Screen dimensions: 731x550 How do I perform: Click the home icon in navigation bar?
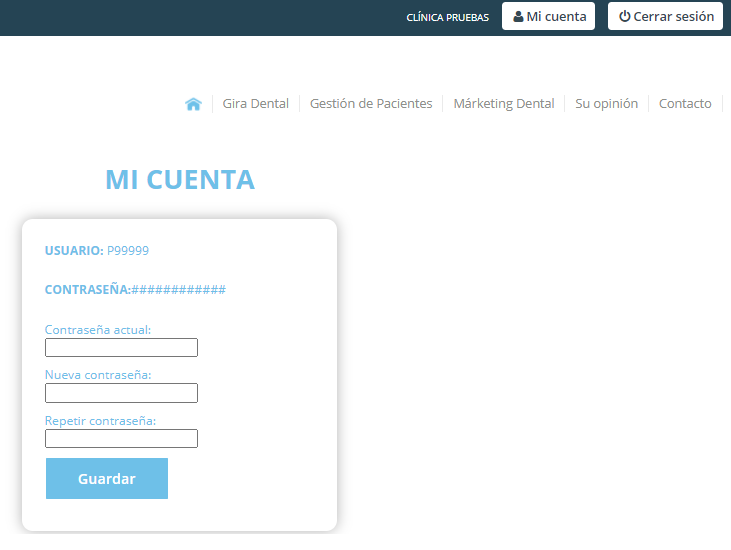pos(194,104)
